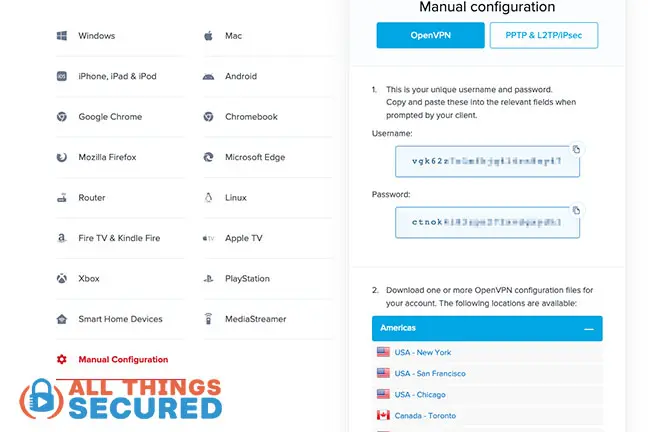Click the PlayStation controller icon
This screenshot has width=650, height=432.
coord(208,279)
